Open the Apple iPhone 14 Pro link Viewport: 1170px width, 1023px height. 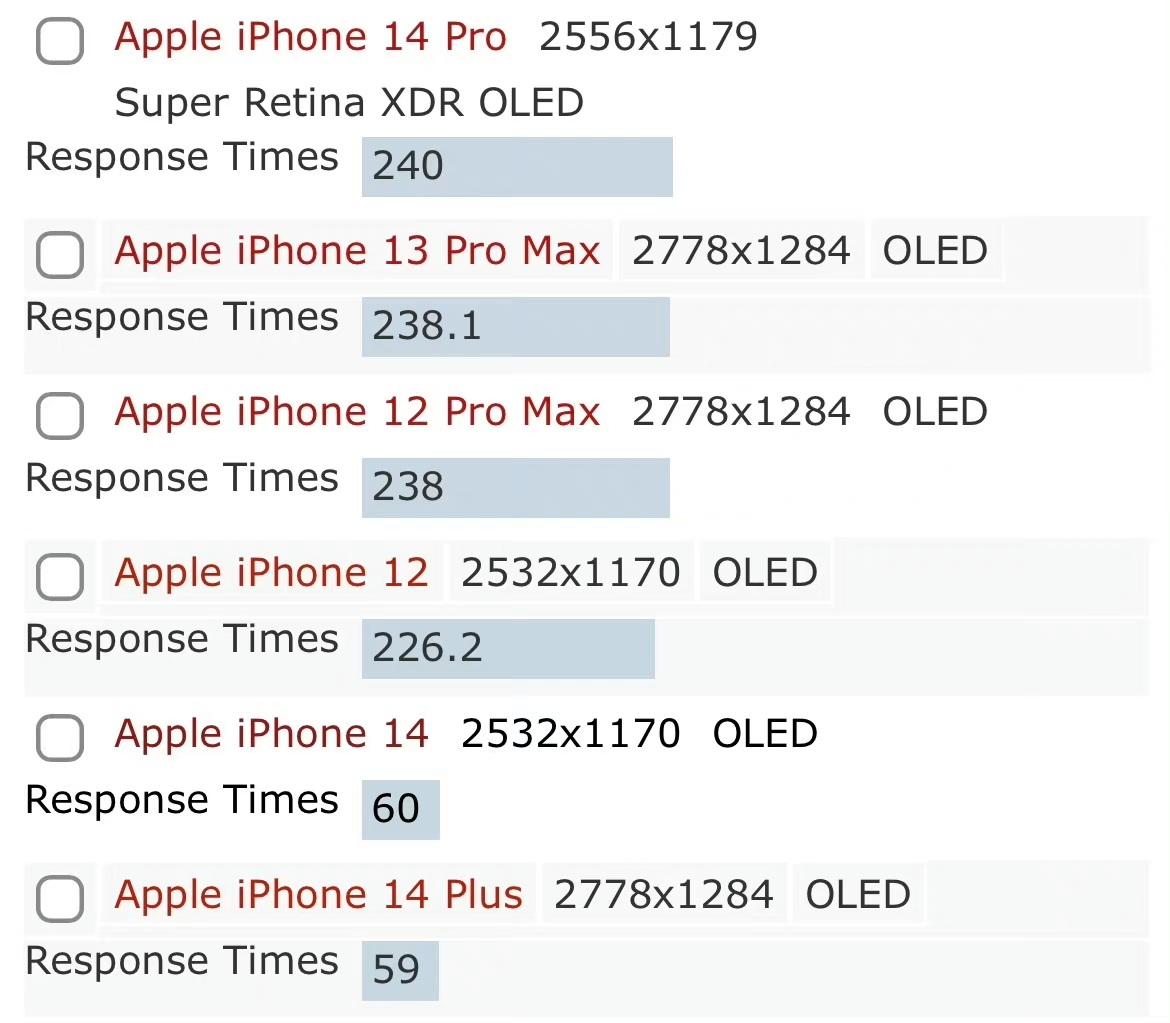tap(310, 38)
